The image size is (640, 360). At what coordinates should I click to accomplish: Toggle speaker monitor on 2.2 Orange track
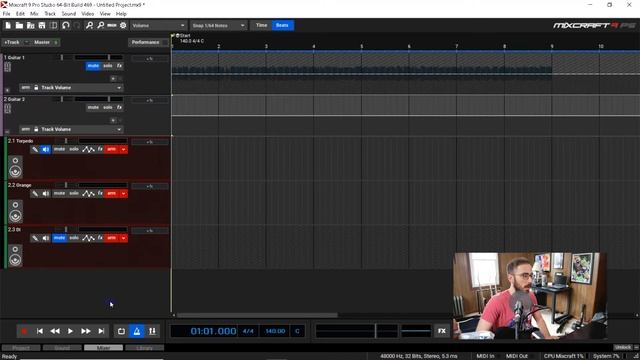pyautogui.click(x=46, y=193)
